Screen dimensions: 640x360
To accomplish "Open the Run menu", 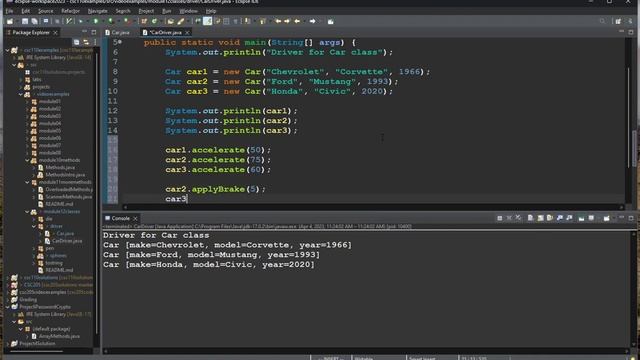I will [x=167, y=11].
